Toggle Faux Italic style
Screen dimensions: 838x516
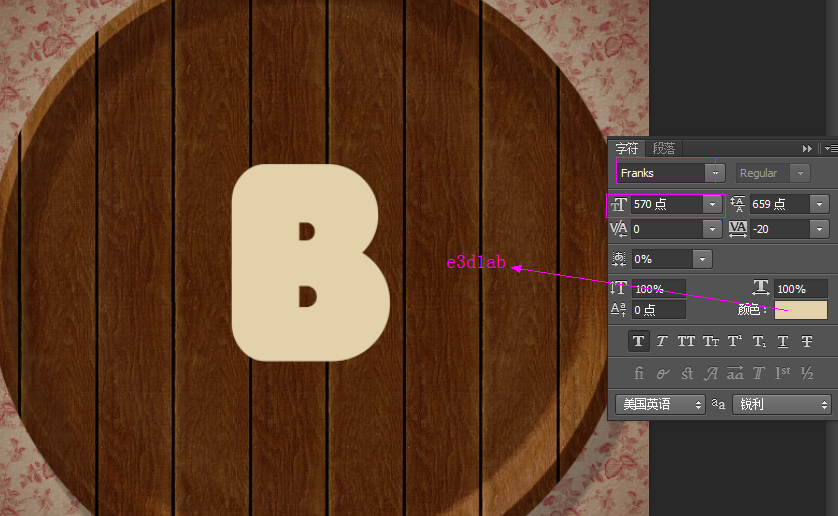click(662, 341)
